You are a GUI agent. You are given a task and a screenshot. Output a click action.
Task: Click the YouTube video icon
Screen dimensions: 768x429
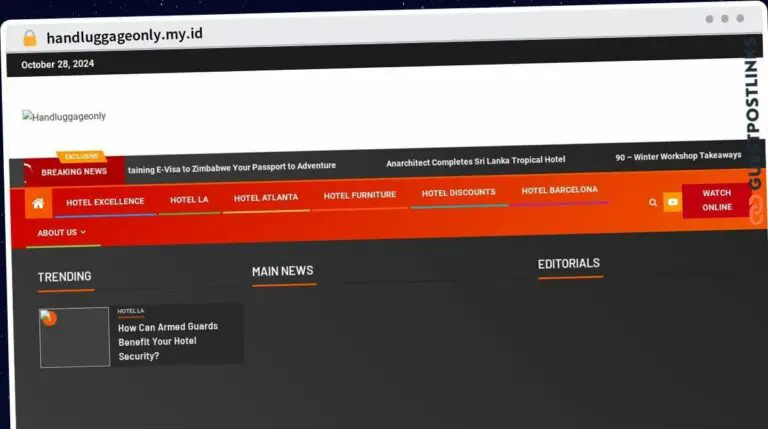pyautogui.click(x=673, y=202)
